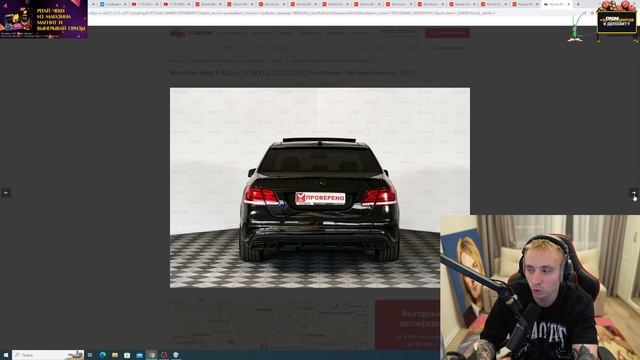Viewport: 640px width, 360px height.
Task: Open File Explorer from the taskbar
Action: click(115, 355)
